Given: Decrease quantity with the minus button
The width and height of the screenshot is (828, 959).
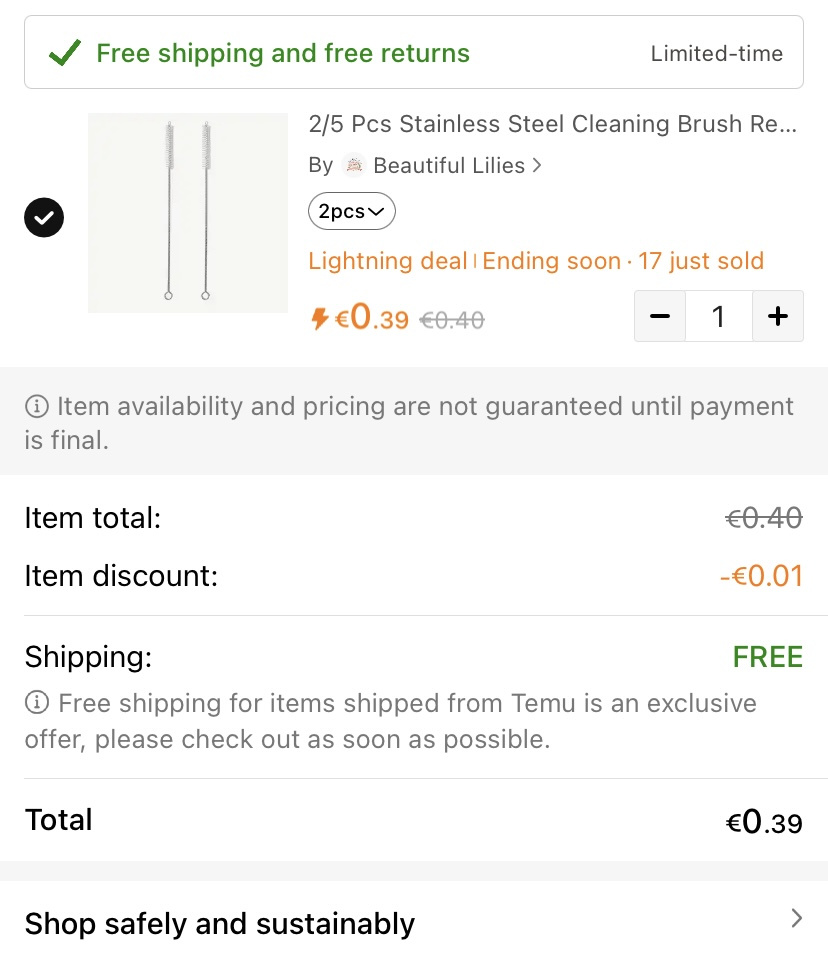Looking at the screenshot, I should tap(660, 316).
